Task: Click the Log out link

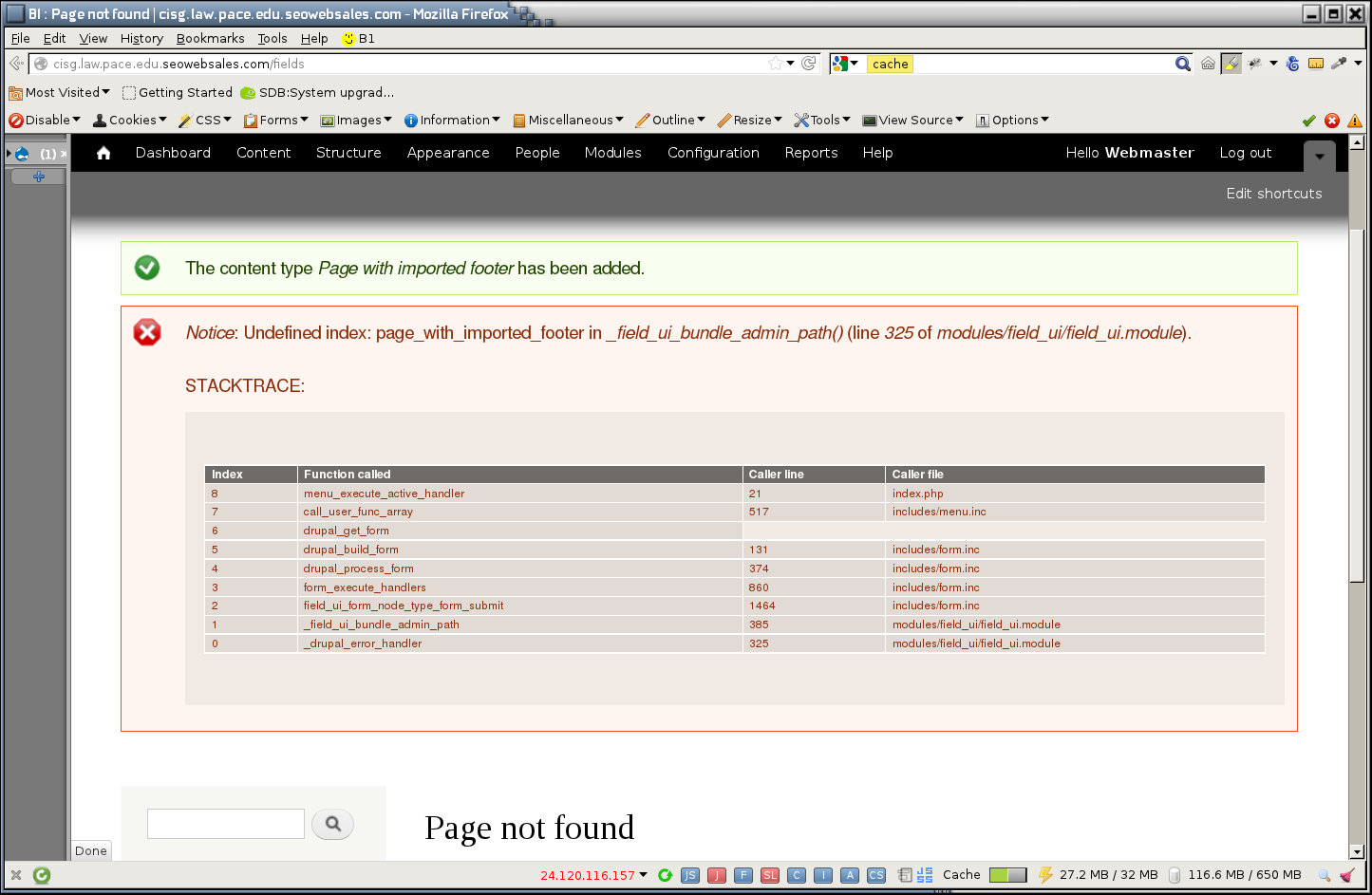Action: pos(1245,153)
